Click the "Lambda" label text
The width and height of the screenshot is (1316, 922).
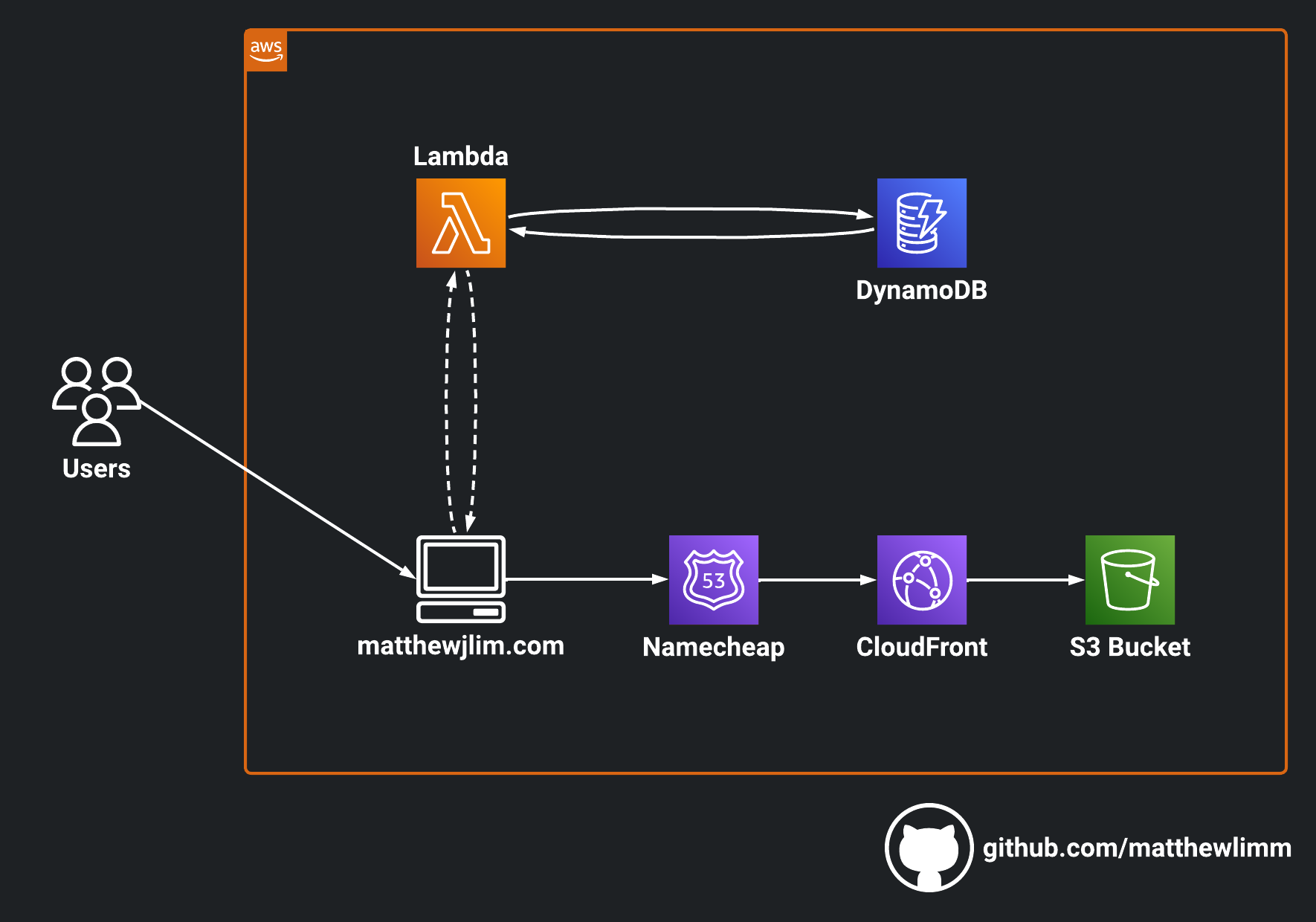461,156
